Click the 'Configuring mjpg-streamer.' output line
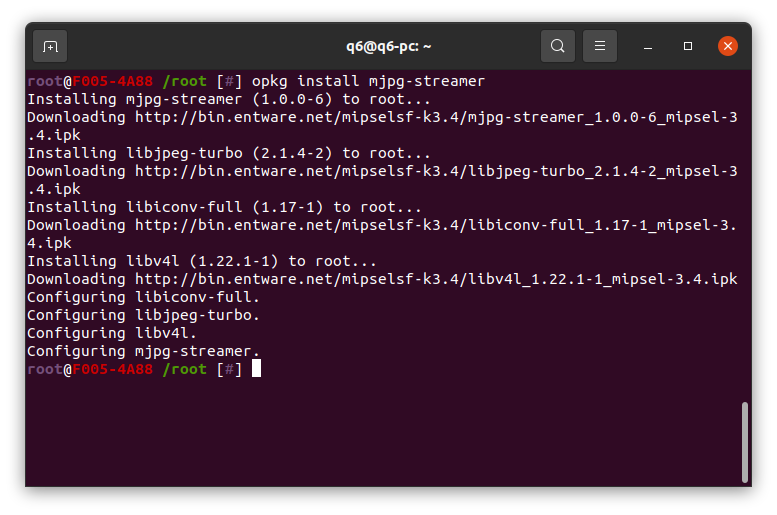Viewport: 777px width, 515px height. click(143, 351)
